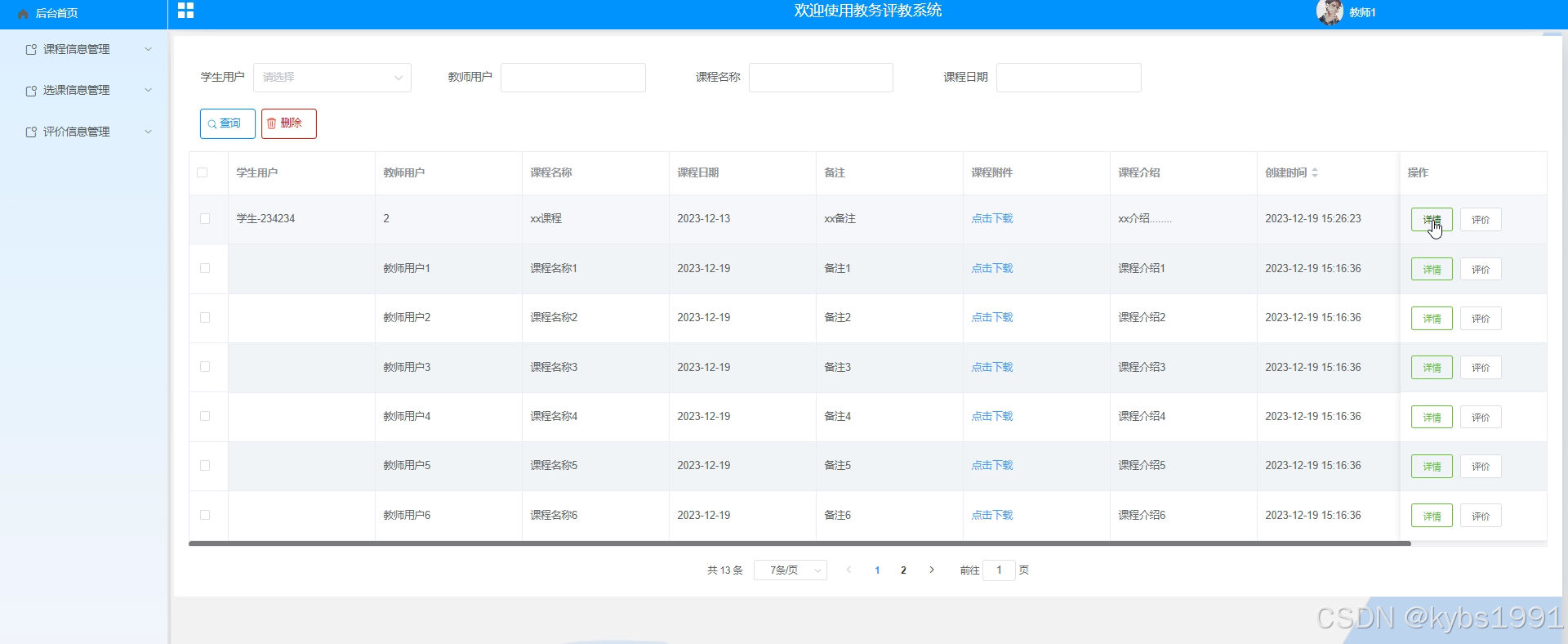The width and height of the screenshot is (1568, 644).
Task: Expand the 课程信息管理 submenu chevron
Action: click(148, 49)
